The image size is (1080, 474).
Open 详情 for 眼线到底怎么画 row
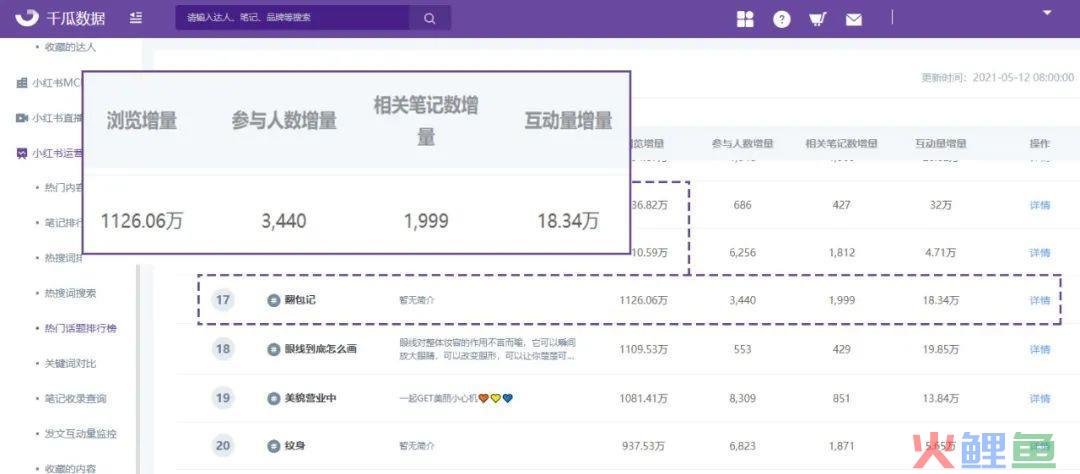(x=1039, y=349)
